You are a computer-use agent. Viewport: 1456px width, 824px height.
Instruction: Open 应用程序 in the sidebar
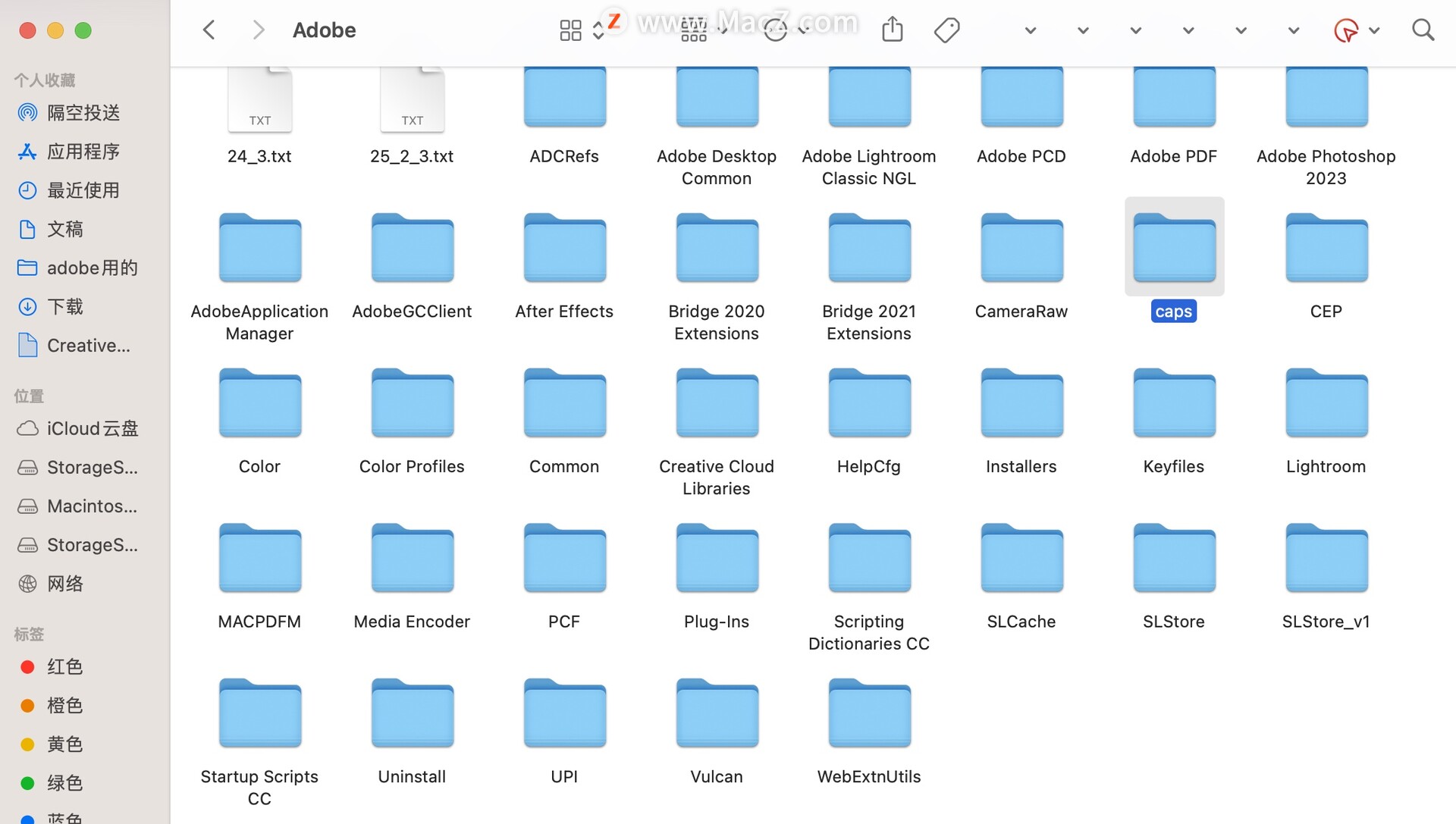coord(83,151)
